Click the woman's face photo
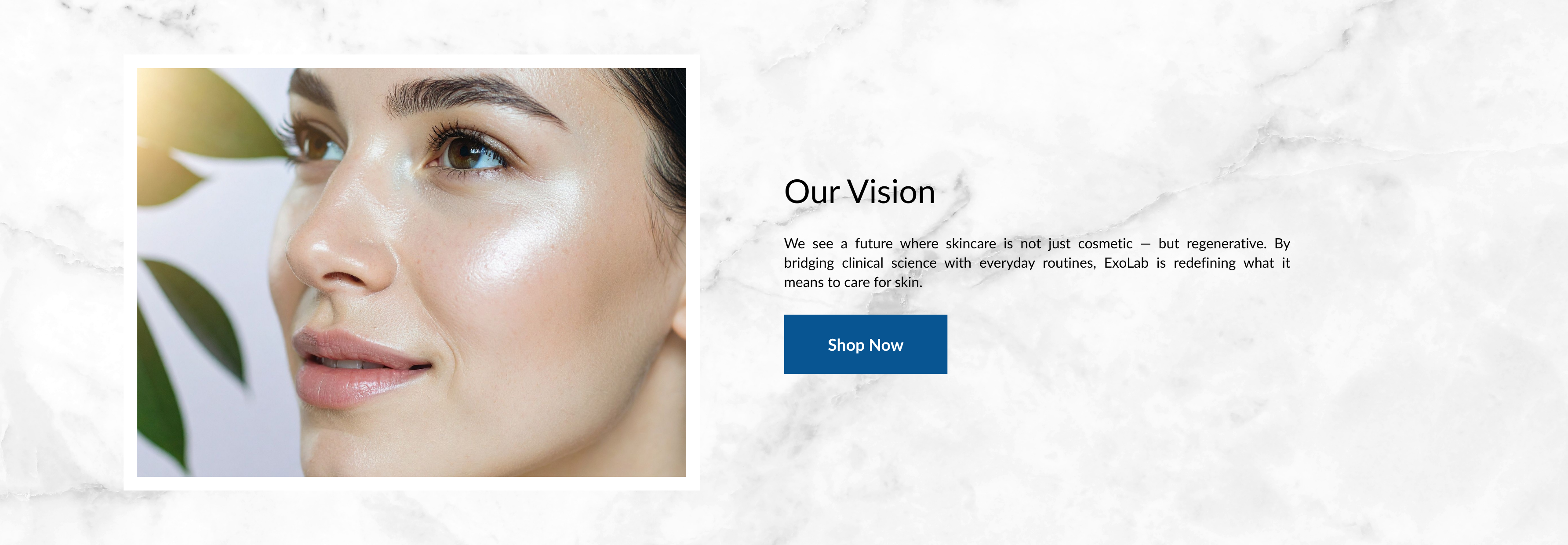Viewport: 1568px width, 545px height. (411, 272)
